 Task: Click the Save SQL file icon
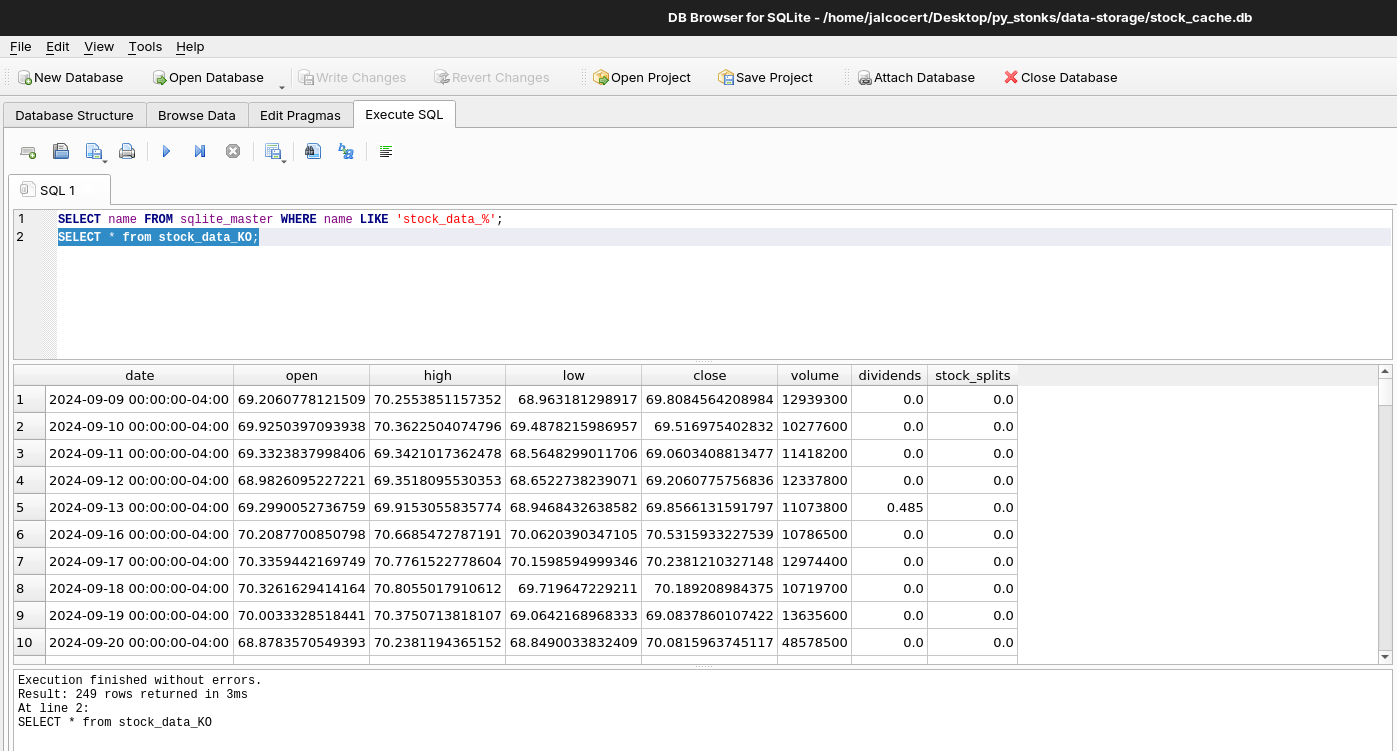(x=93, y=152)
